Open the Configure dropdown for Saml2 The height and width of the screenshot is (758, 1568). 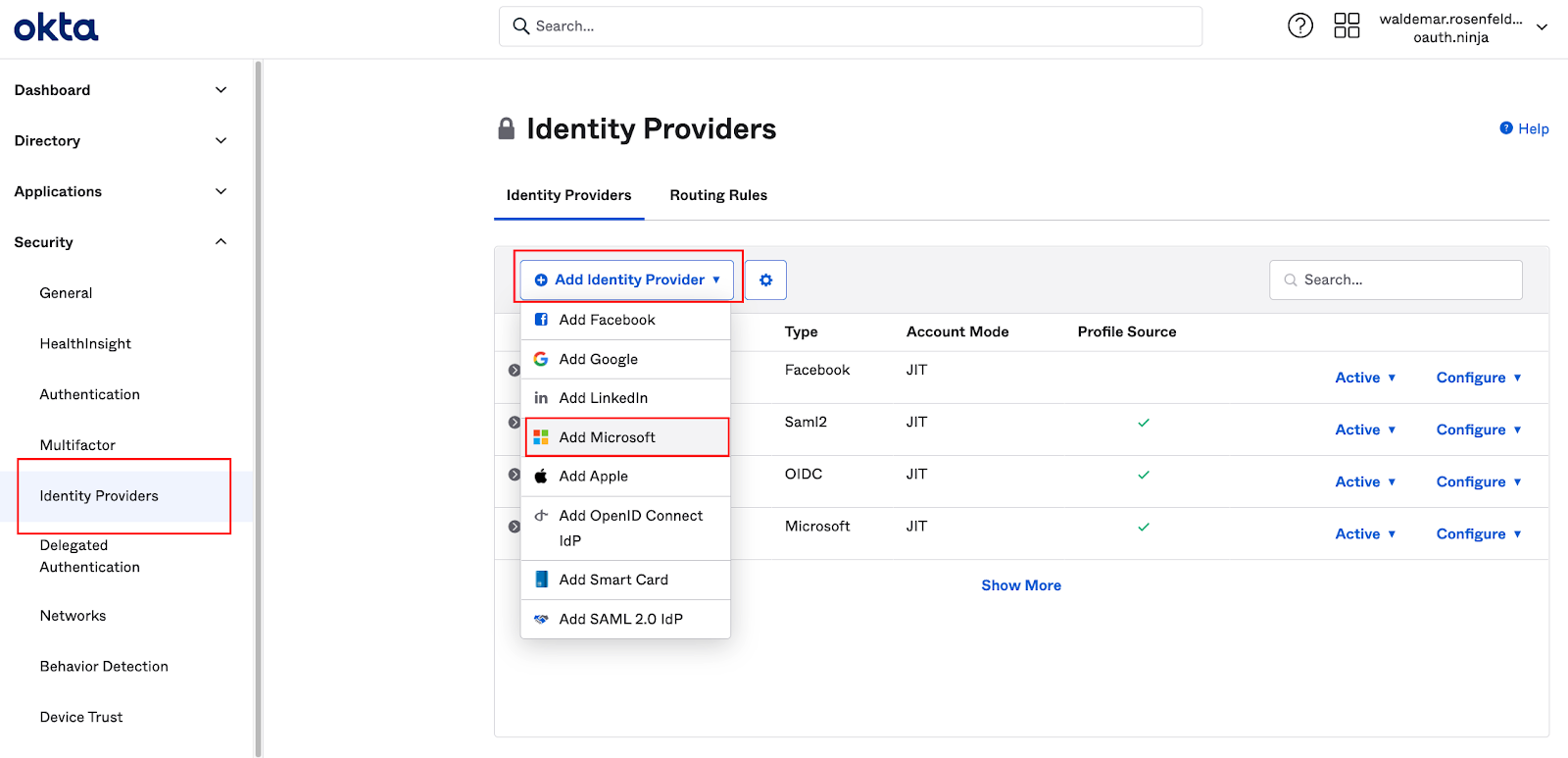(1479, 430)
